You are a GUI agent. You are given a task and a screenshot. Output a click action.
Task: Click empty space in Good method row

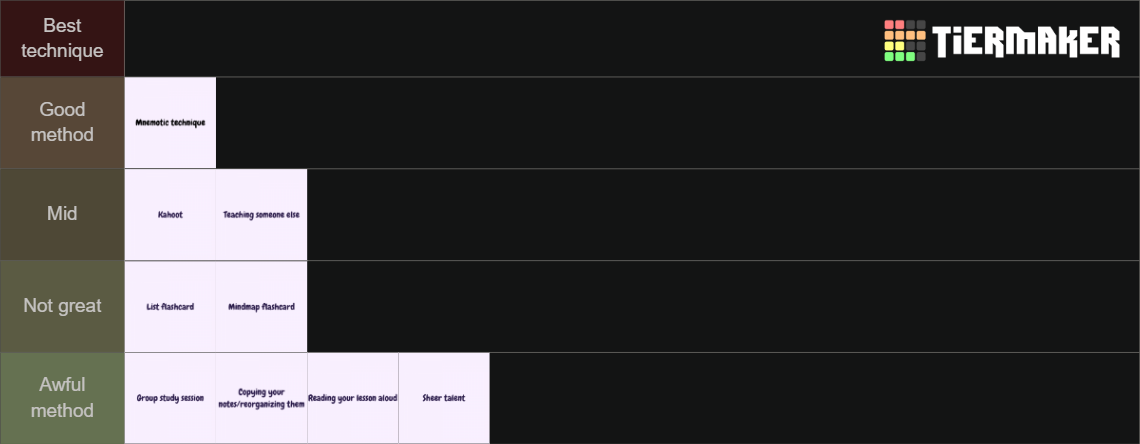pyautogui.click(x=678, y=123)
